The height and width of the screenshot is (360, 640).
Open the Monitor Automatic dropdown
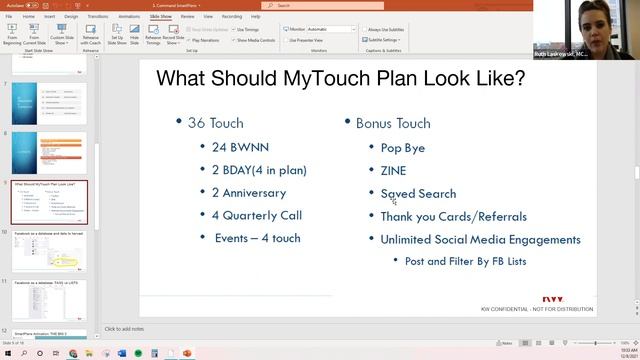coord(331,29)
